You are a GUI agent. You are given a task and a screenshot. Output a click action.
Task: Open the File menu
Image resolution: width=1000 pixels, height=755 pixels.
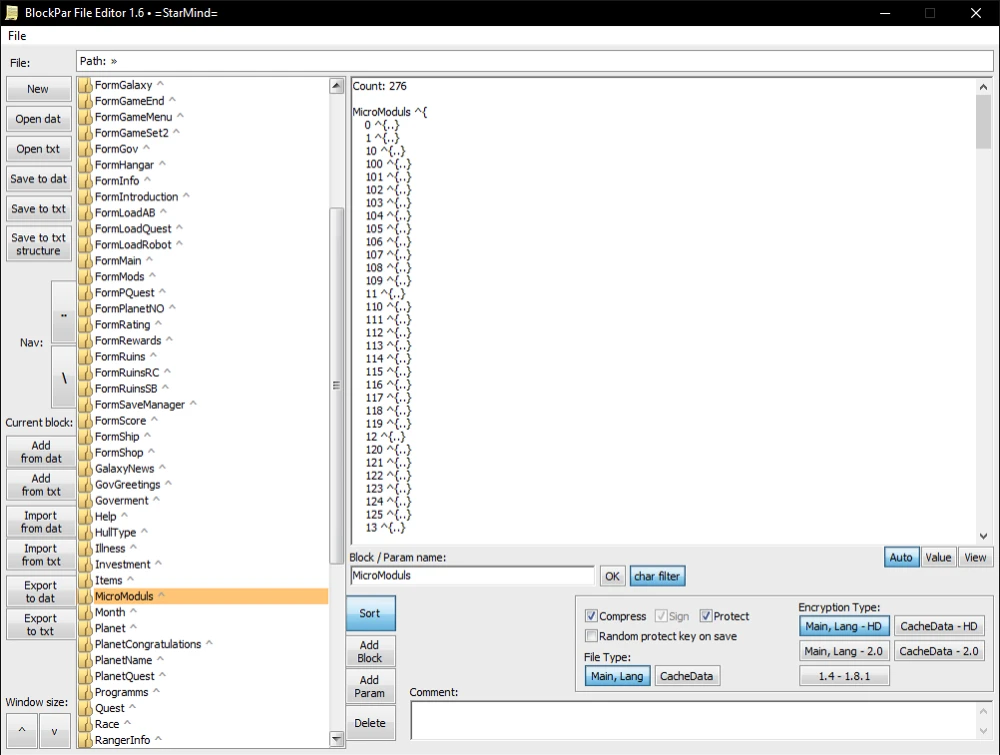pyautogui.click(x=17, y=36)
